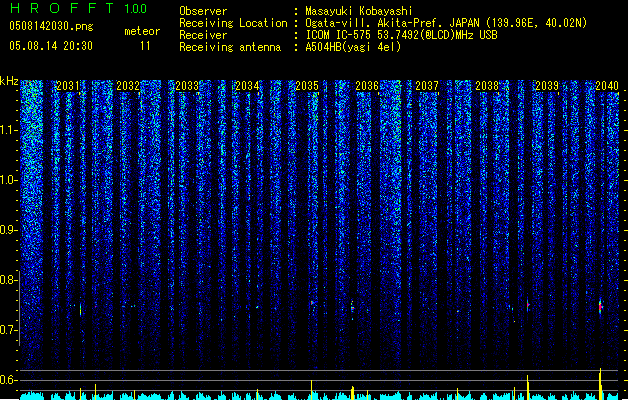
Task: Click the 1.1 kHz axis tick label
Action: coord(8,130)
